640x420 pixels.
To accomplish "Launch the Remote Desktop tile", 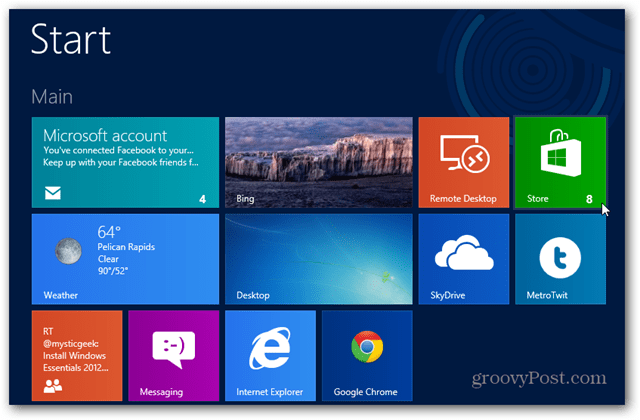I will tap(464, 162).
